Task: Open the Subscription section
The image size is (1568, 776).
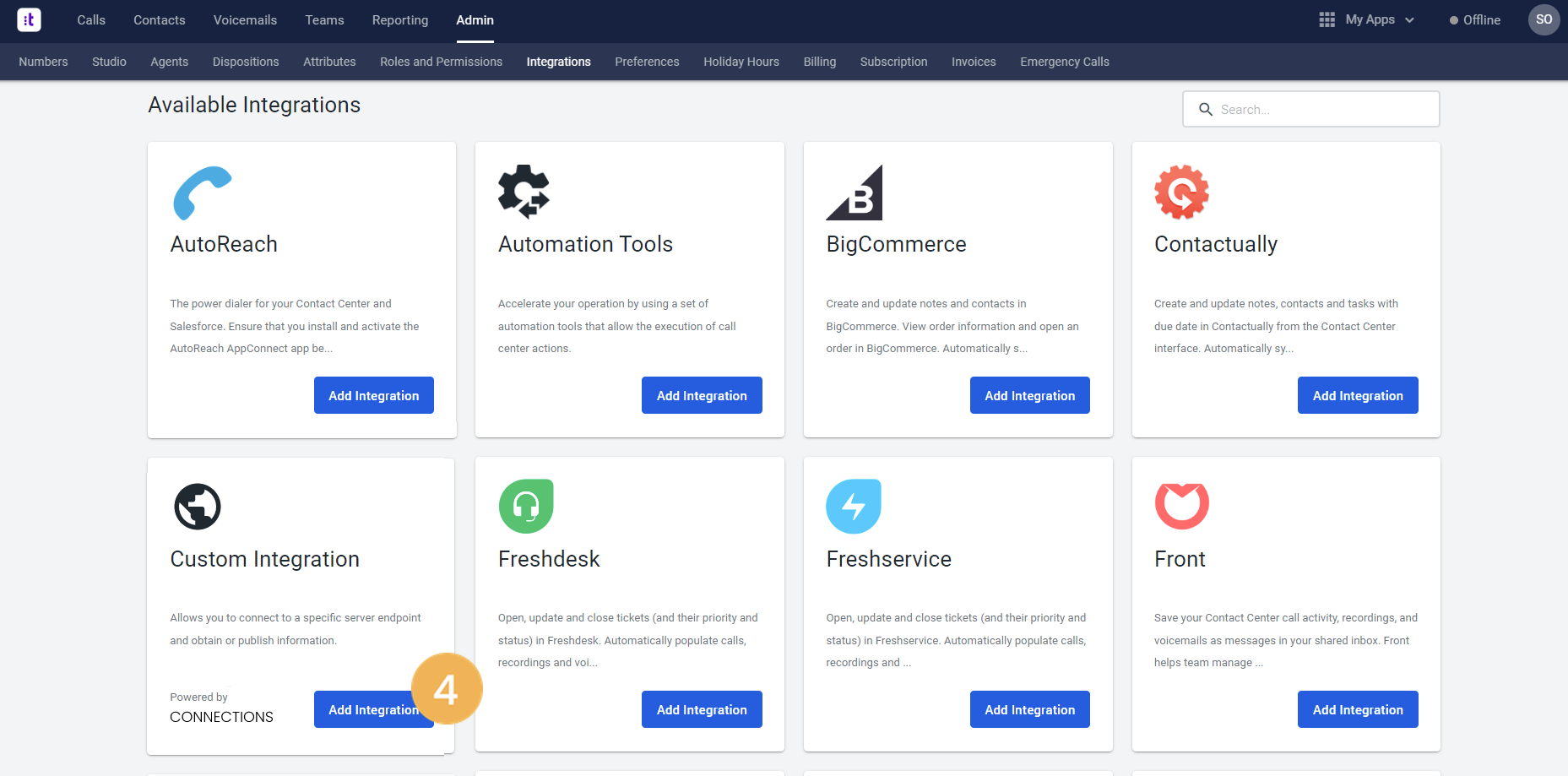Action: [893, 62]
